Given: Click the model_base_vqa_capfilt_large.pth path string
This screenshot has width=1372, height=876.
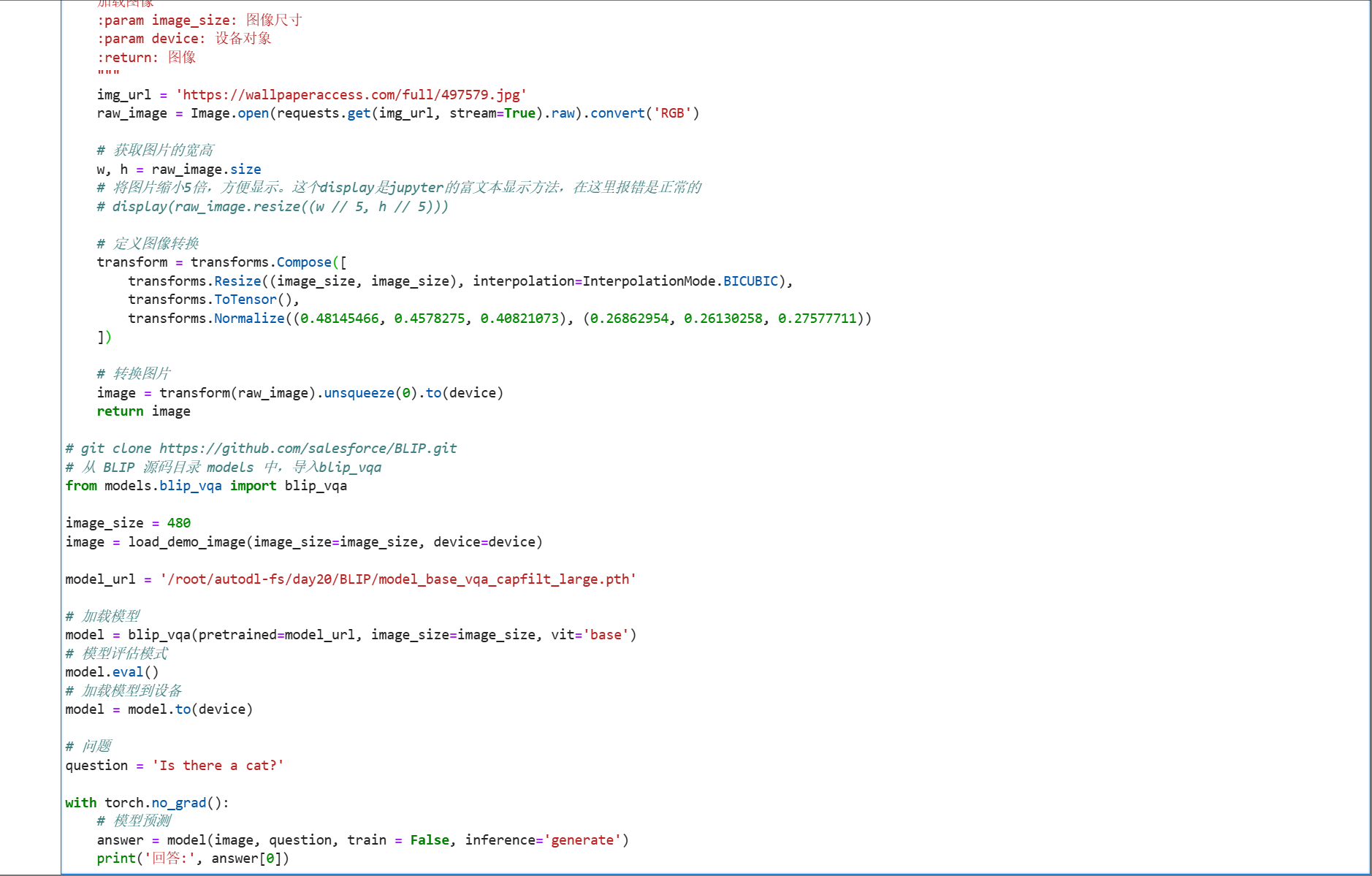Looking at the screenshot, I should [x=397, y=579].
